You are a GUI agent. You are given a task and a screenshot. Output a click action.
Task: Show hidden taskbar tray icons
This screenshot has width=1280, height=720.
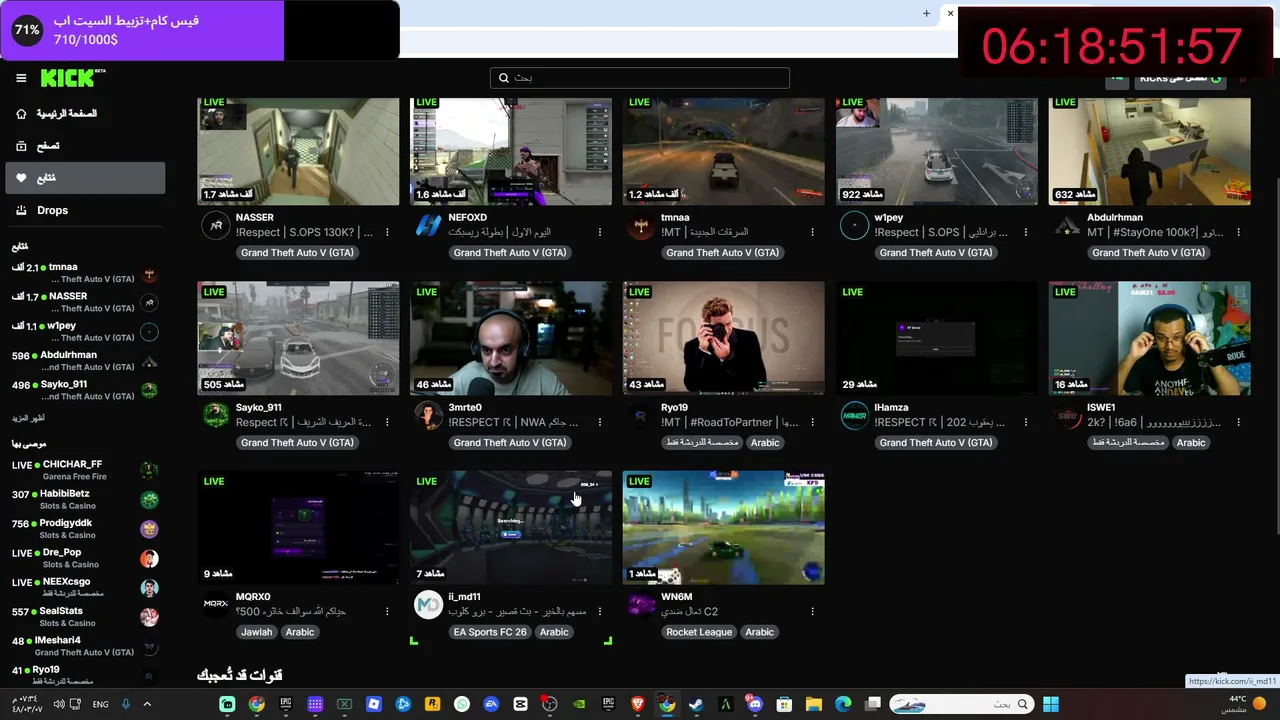coord(147,704)
